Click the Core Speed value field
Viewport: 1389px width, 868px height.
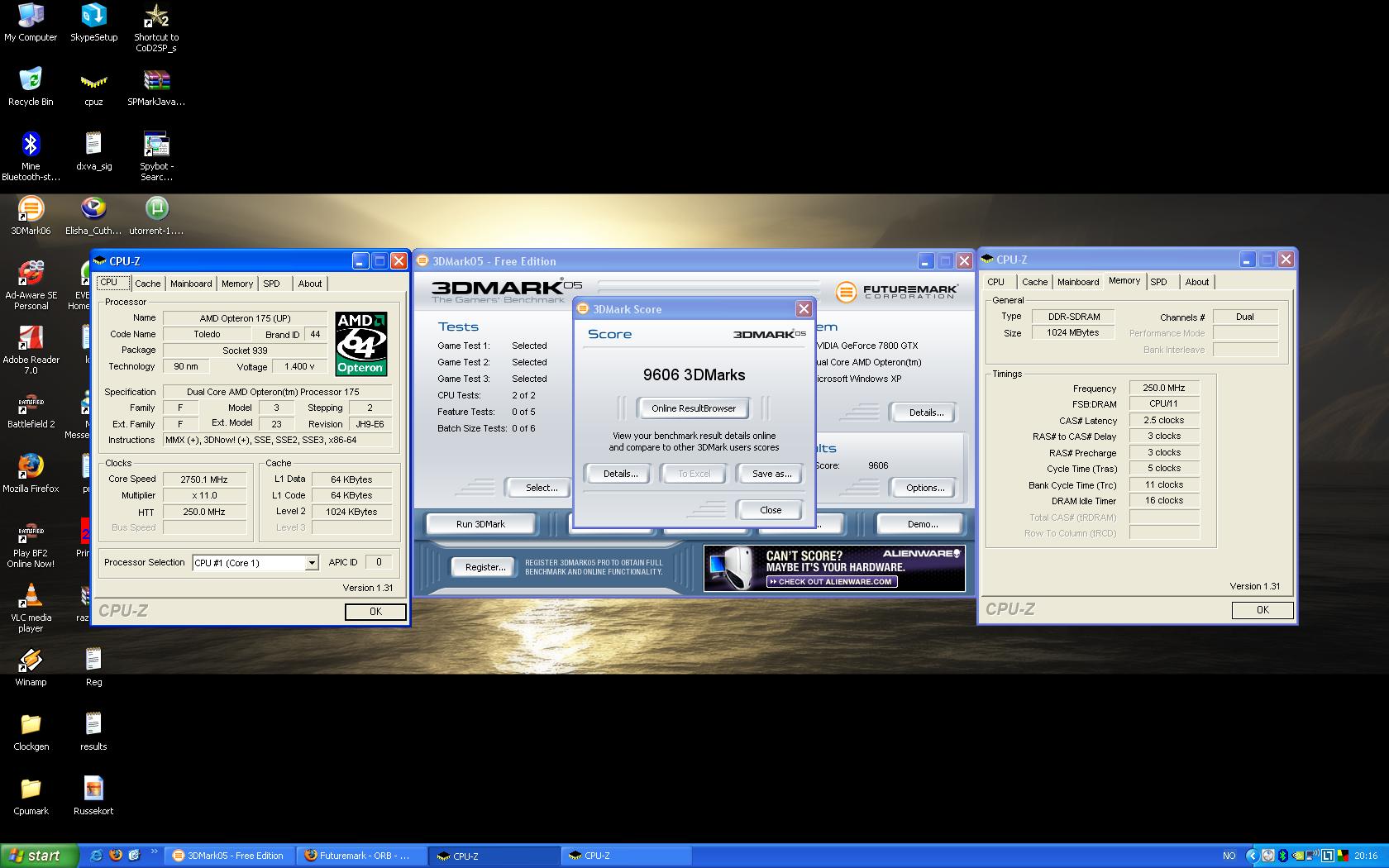[204, 479]
